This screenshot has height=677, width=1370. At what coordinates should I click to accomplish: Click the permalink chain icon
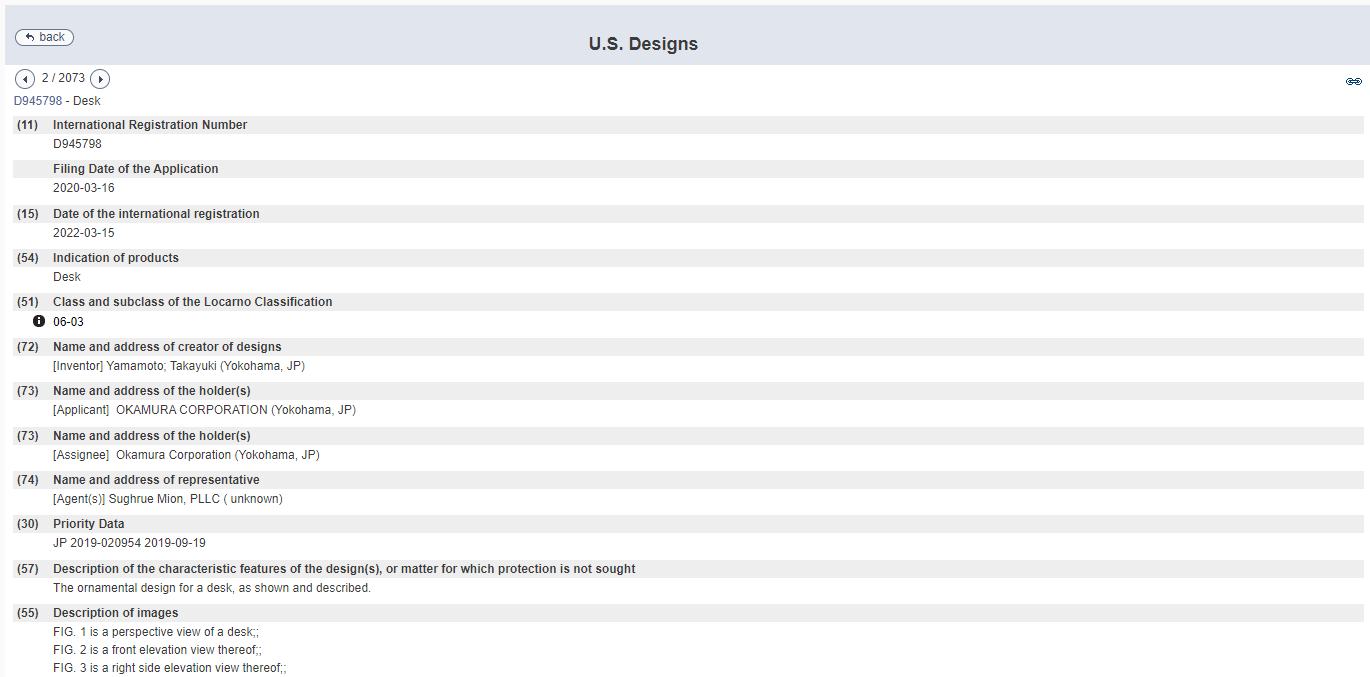(x=1353, y=81)
